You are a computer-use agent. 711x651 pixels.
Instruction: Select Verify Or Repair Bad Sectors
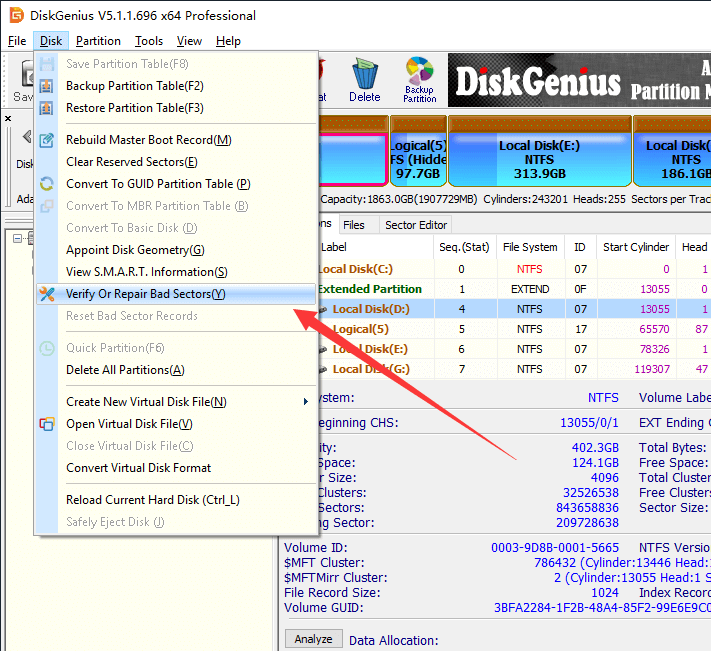[x=176, y=294]
